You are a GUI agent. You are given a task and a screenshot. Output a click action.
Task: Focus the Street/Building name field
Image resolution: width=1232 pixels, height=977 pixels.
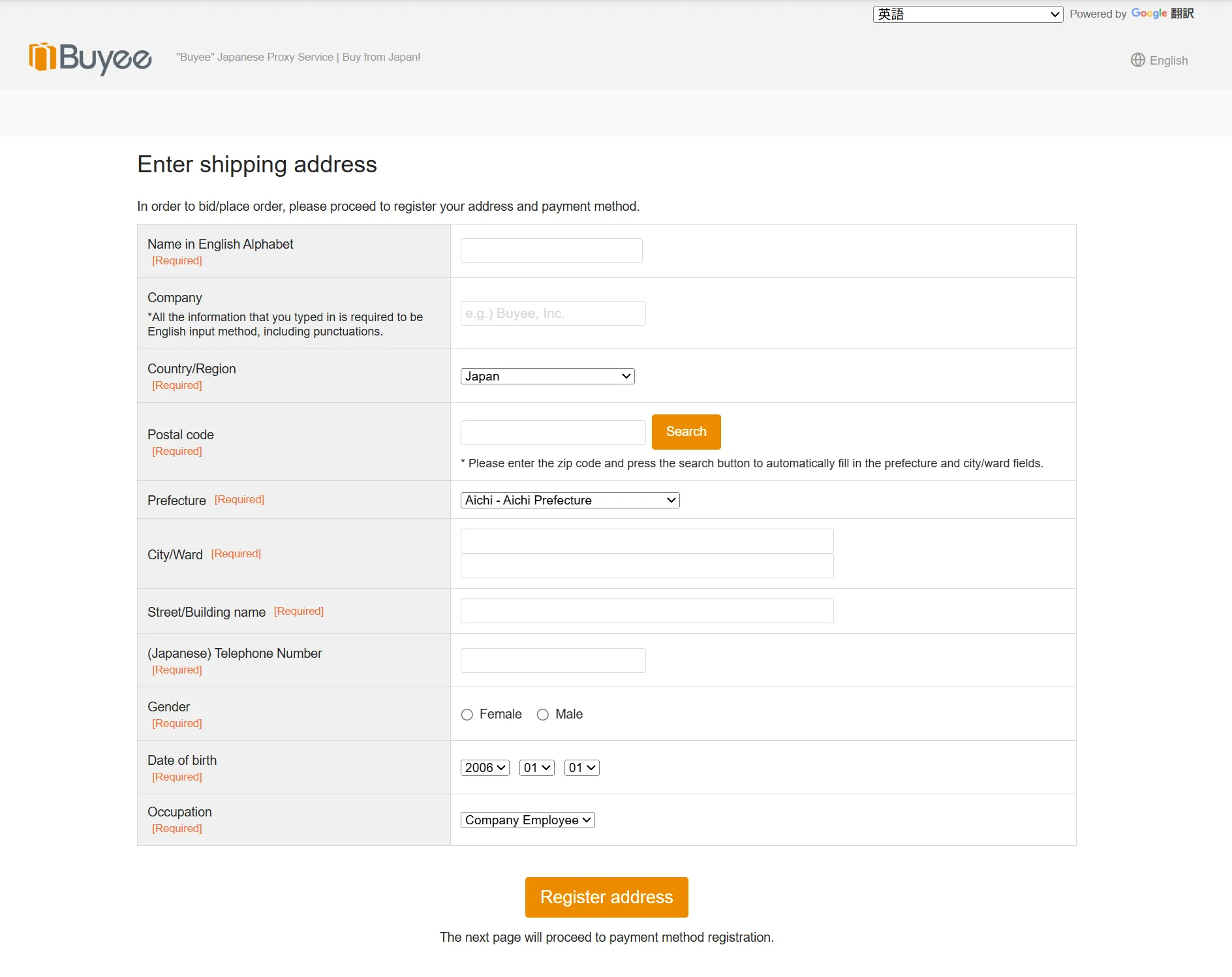(647, 611)
